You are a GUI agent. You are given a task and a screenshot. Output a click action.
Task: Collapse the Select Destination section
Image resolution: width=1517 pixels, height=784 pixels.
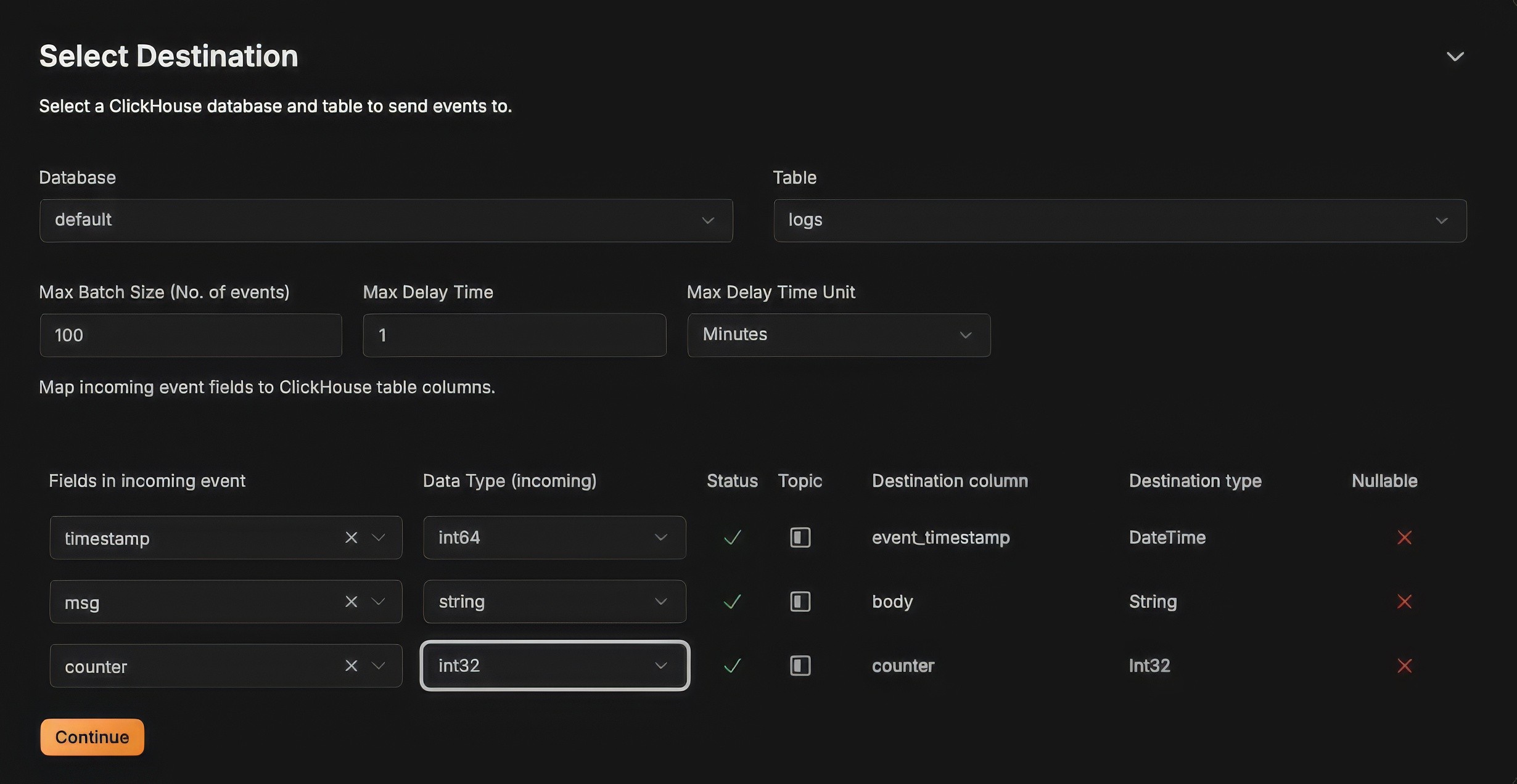click(1455, 57)
